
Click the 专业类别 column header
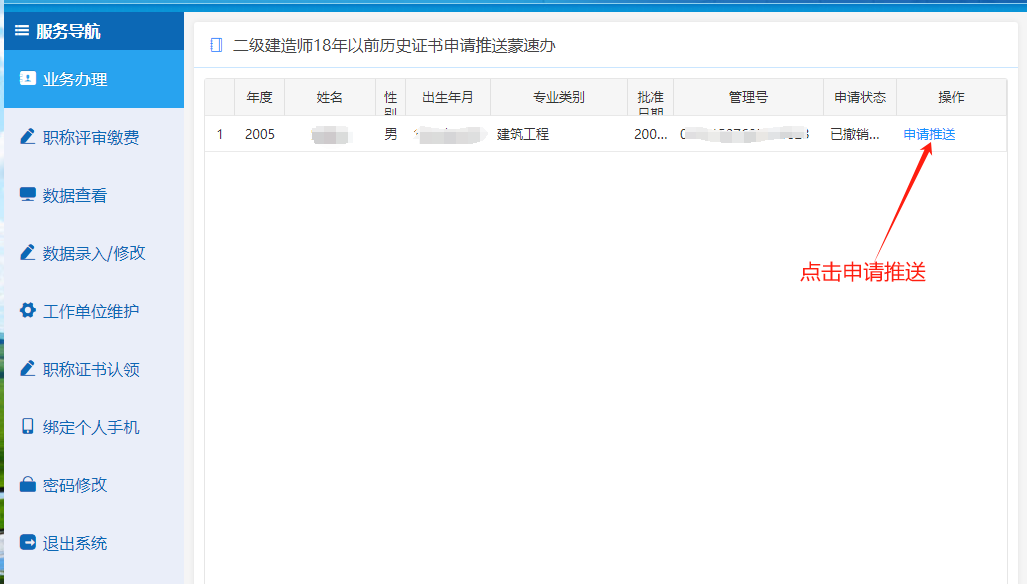click(x=558, y=97)
